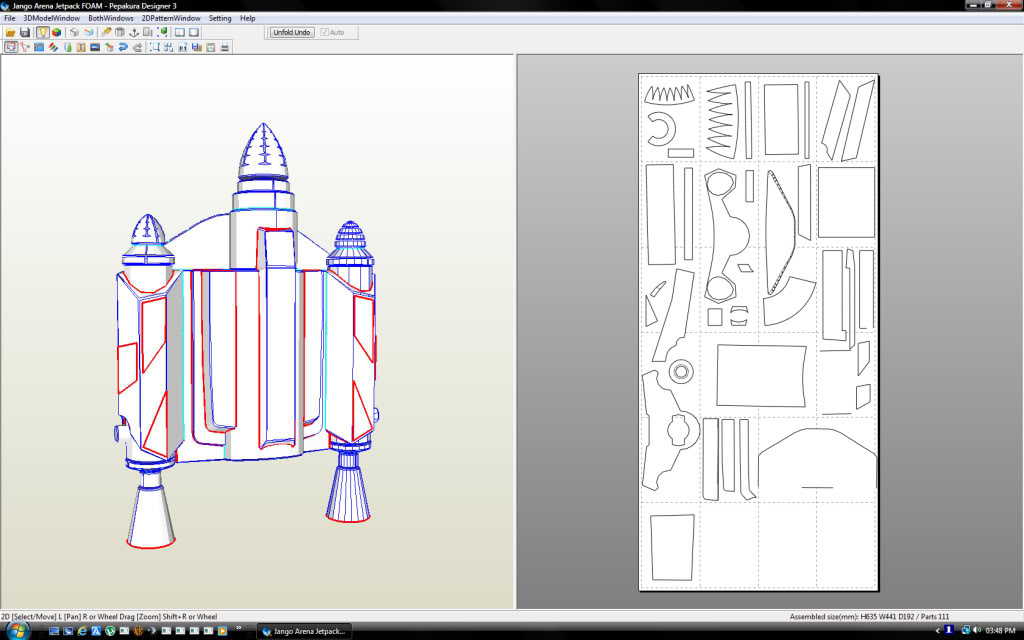Screen dimensions: 1024x640
Task: Select the orange text input tool icon
Action: click(x=81, y=47)
